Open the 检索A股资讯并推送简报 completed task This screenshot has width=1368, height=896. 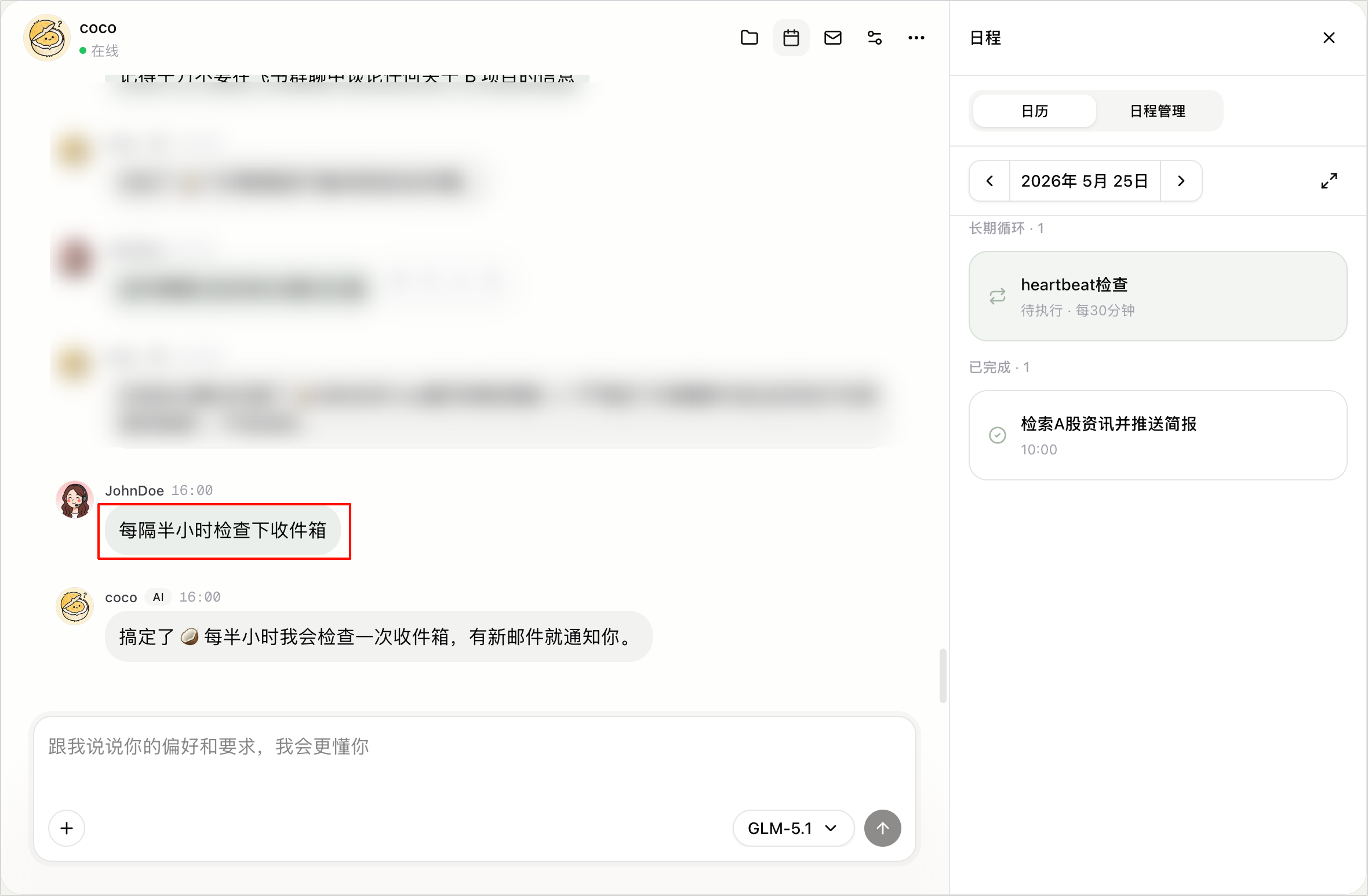1158,435
